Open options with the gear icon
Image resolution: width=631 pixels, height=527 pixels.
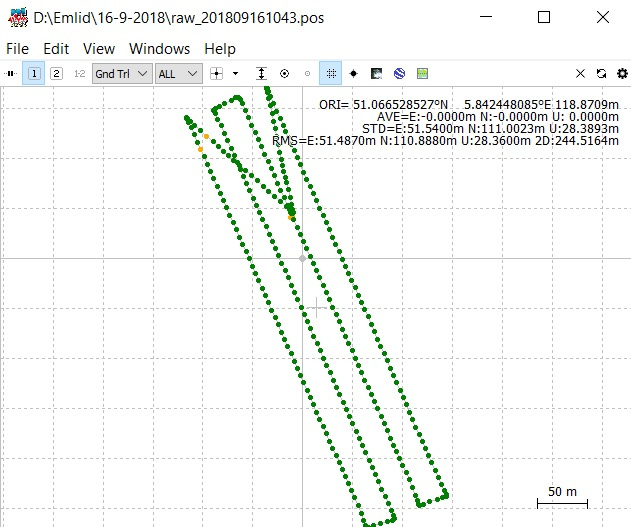click(622, 74)
